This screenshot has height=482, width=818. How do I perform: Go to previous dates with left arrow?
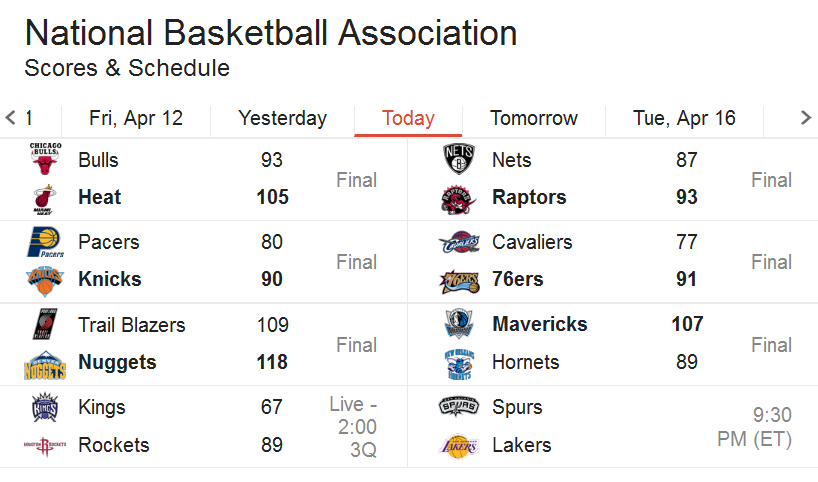coord(10,117)
